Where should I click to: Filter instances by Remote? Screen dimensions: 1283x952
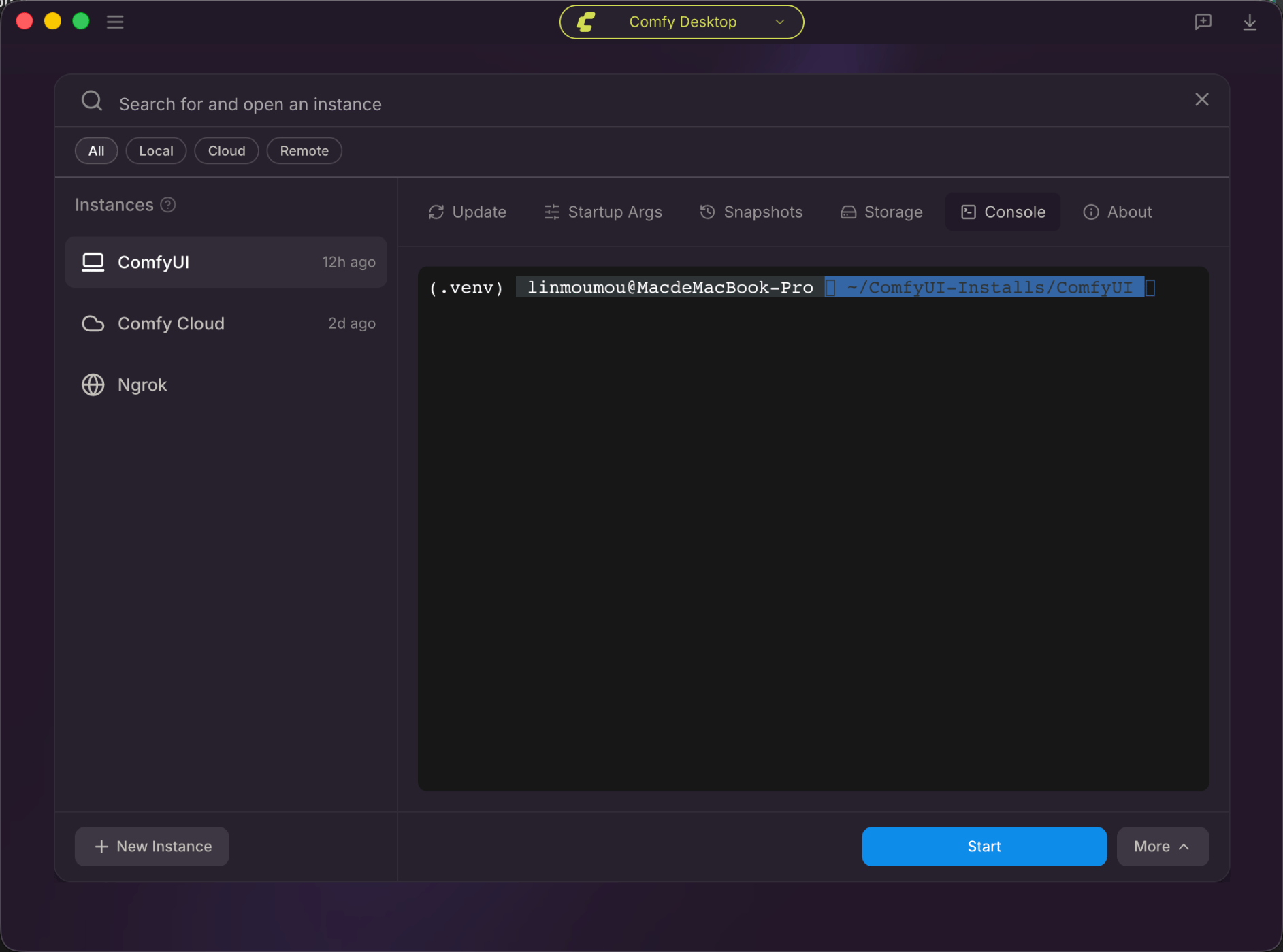point(304,150)
